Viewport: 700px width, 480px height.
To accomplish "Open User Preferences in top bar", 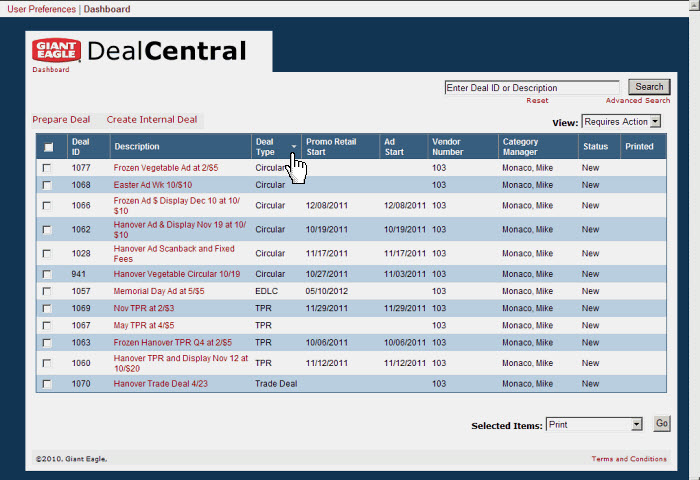I will [x=42, y=9].
